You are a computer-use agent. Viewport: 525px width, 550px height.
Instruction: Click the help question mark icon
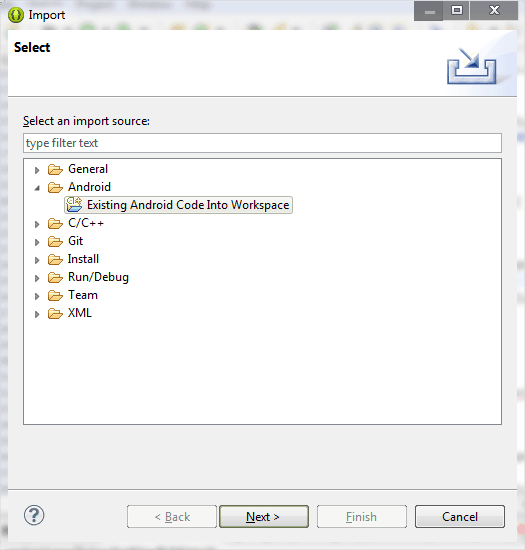(x=34, y=515)
